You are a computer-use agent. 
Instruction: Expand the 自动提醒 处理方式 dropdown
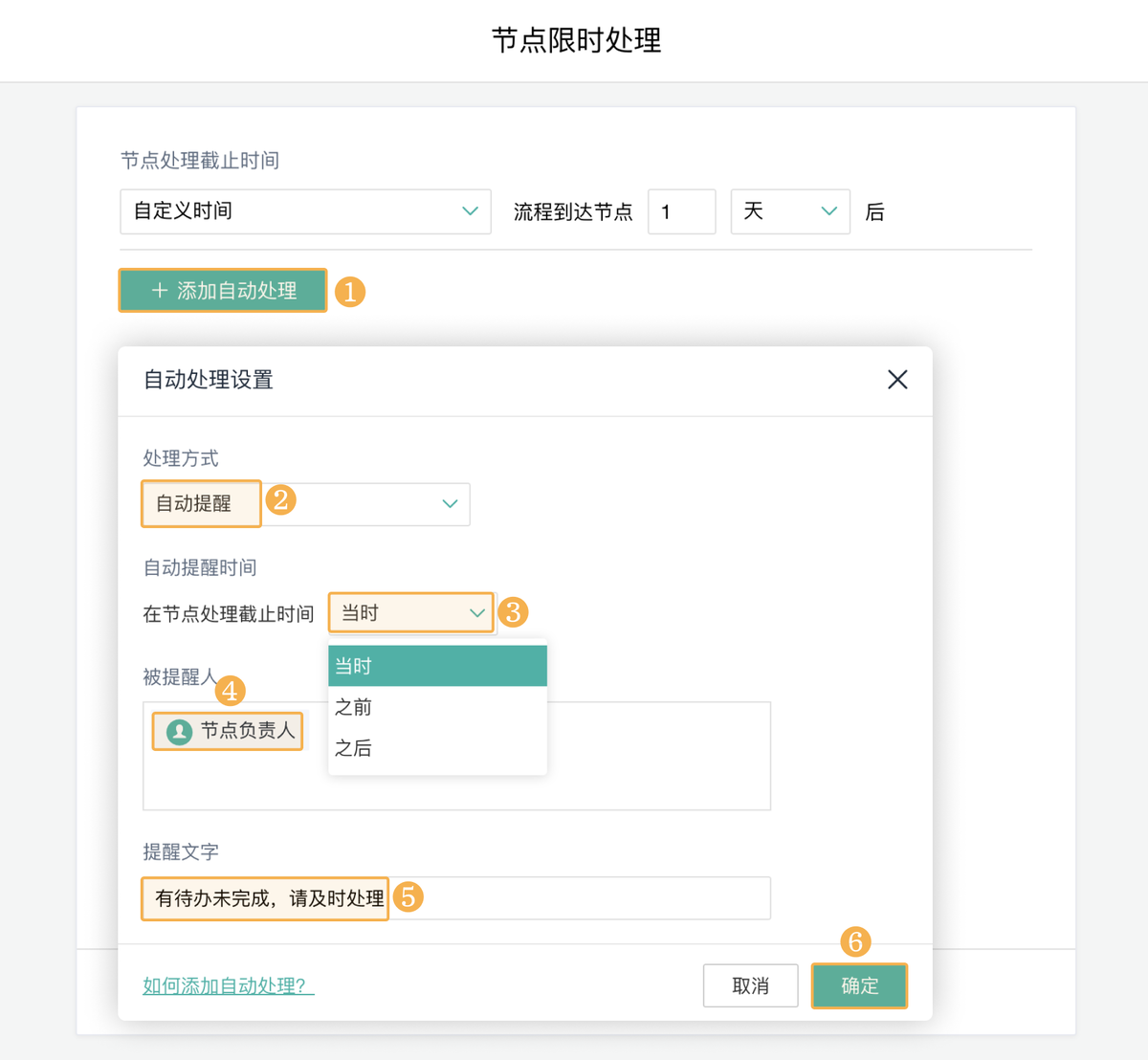[x=306, y=504]
